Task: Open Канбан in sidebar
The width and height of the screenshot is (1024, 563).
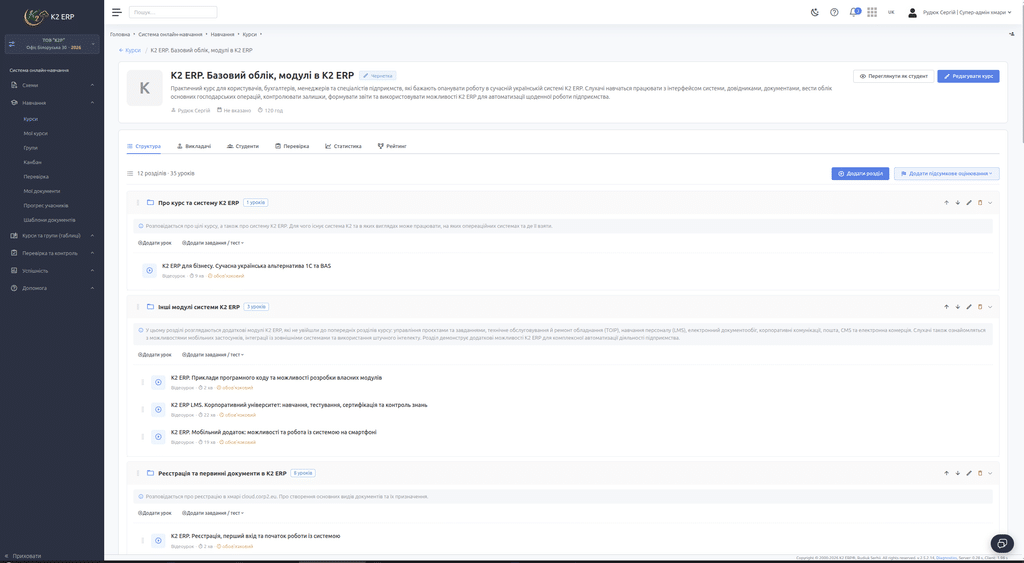Action: tap(32, 162)
